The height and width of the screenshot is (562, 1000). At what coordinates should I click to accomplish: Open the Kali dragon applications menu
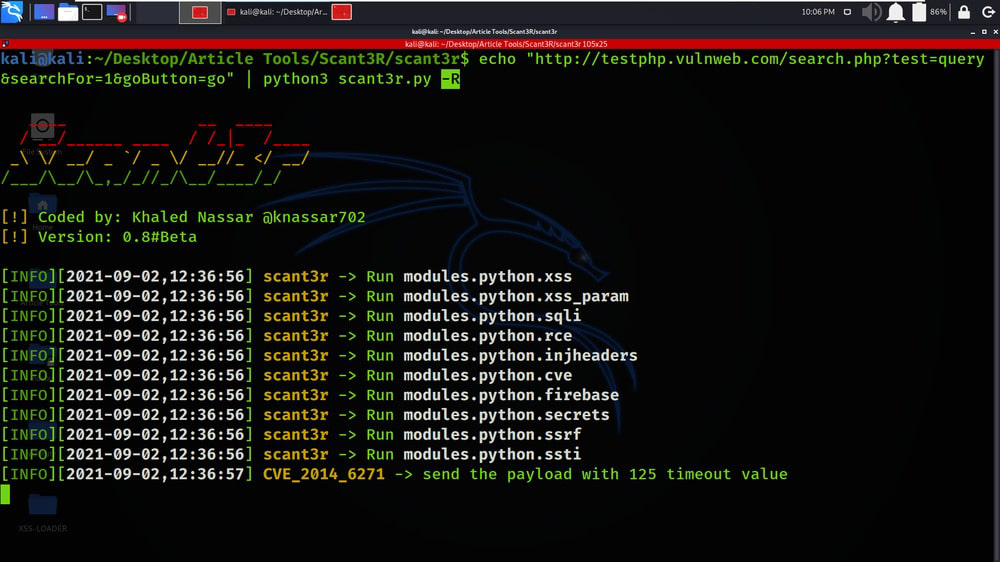point(11,11)
